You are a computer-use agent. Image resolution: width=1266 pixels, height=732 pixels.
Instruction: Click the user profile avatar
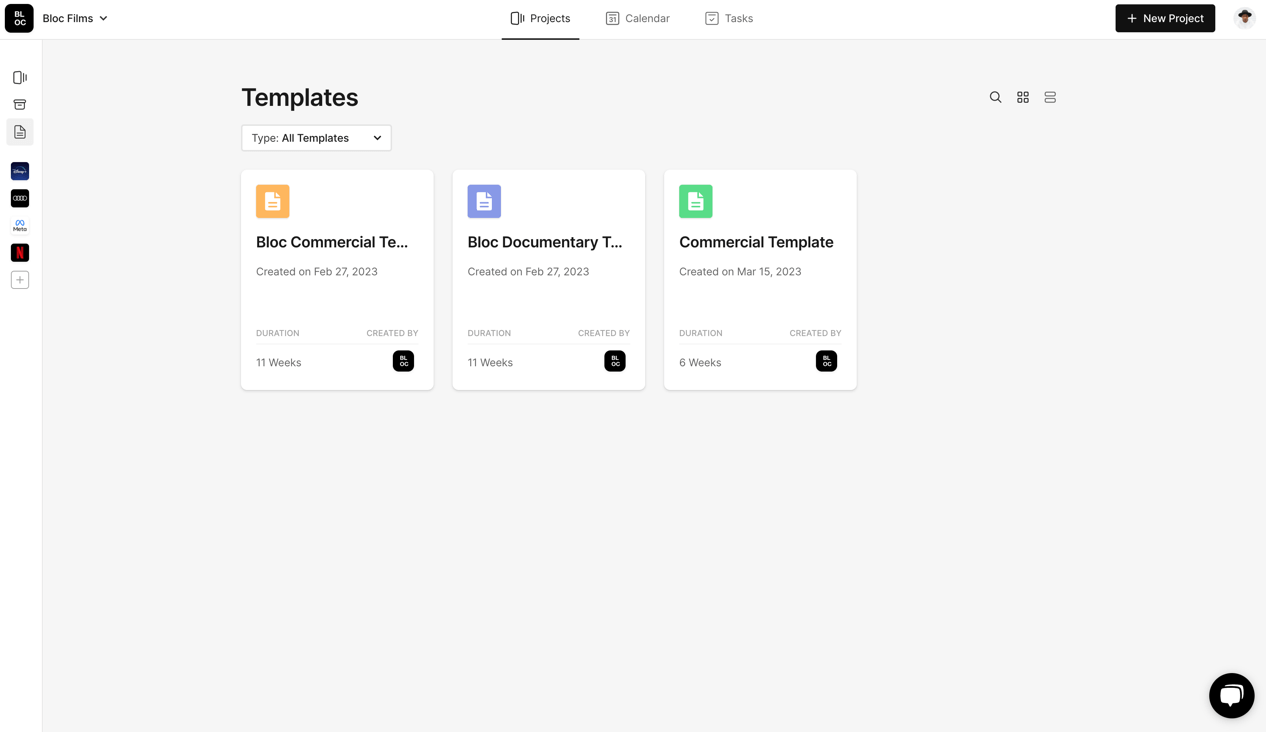pyautogui.click(x=1244, y=17)
